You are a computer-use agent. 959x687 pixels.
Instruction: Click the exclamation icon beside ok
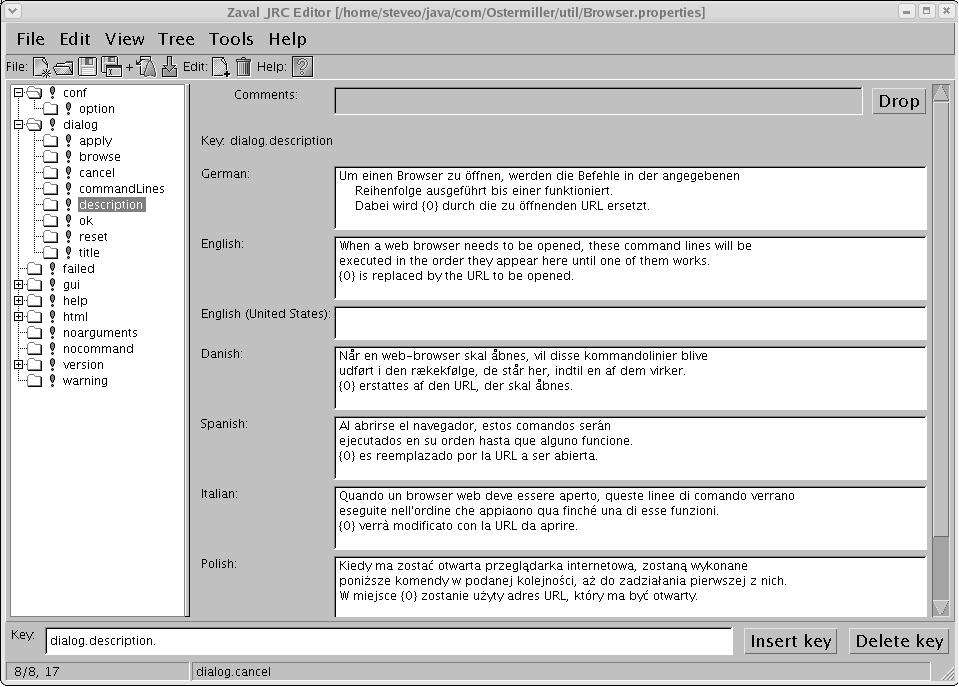[x=68, y=221]
